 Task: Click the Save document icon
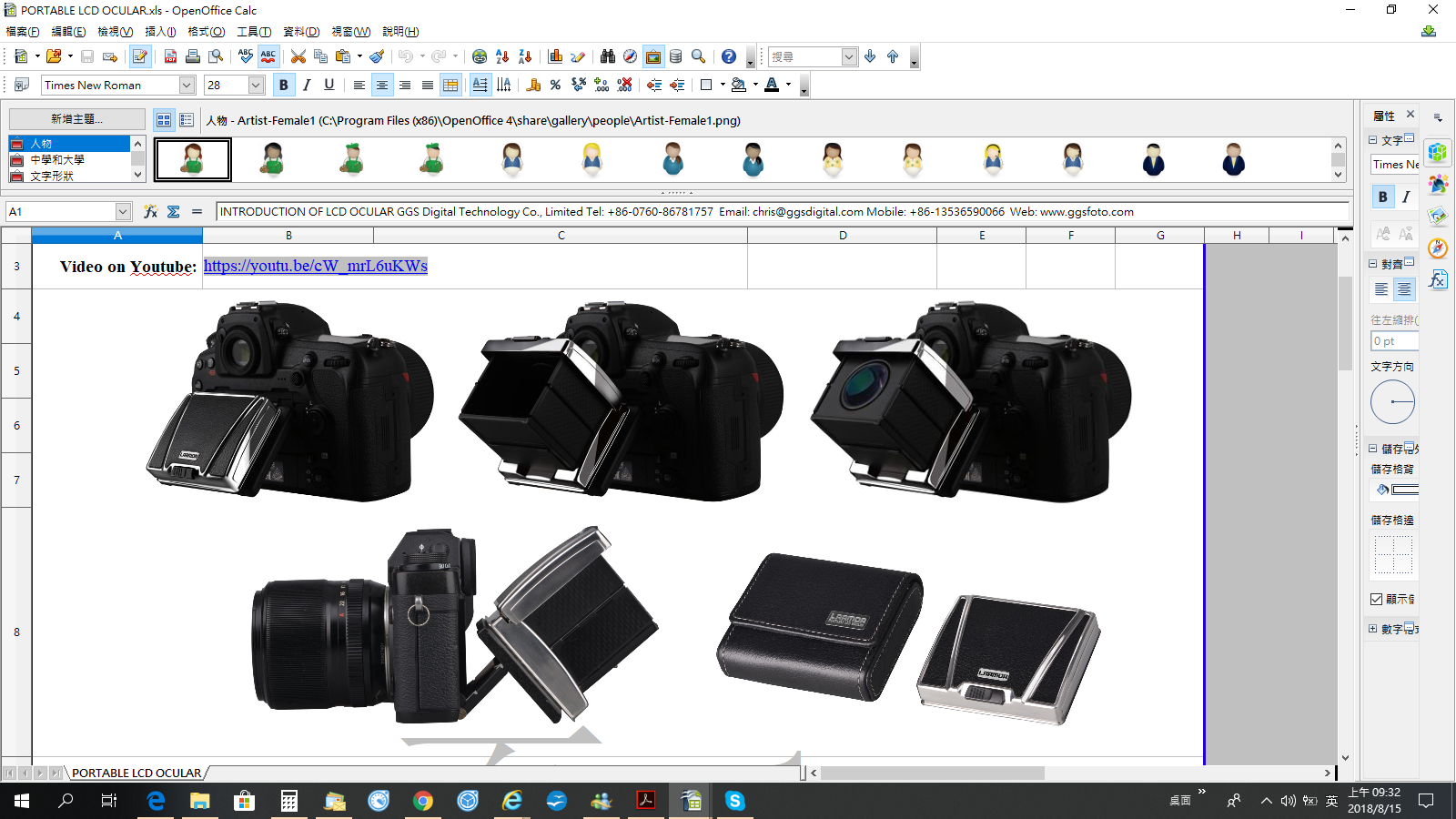(x=87, y=56)
